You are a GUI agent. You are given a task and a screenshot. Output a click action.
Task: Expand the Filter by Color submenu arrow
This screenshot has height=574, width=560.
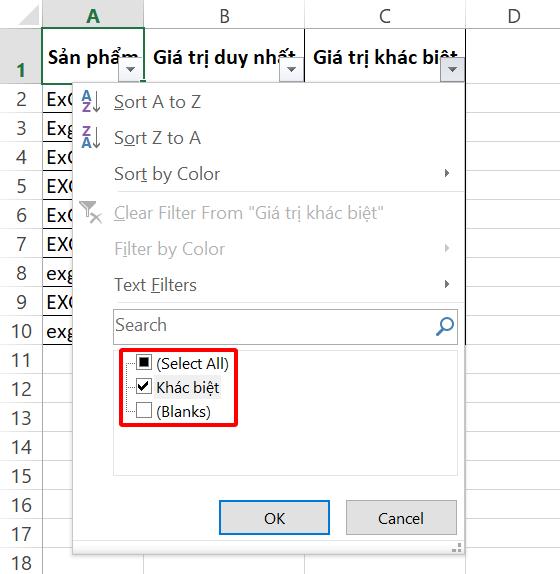[447, 248]
